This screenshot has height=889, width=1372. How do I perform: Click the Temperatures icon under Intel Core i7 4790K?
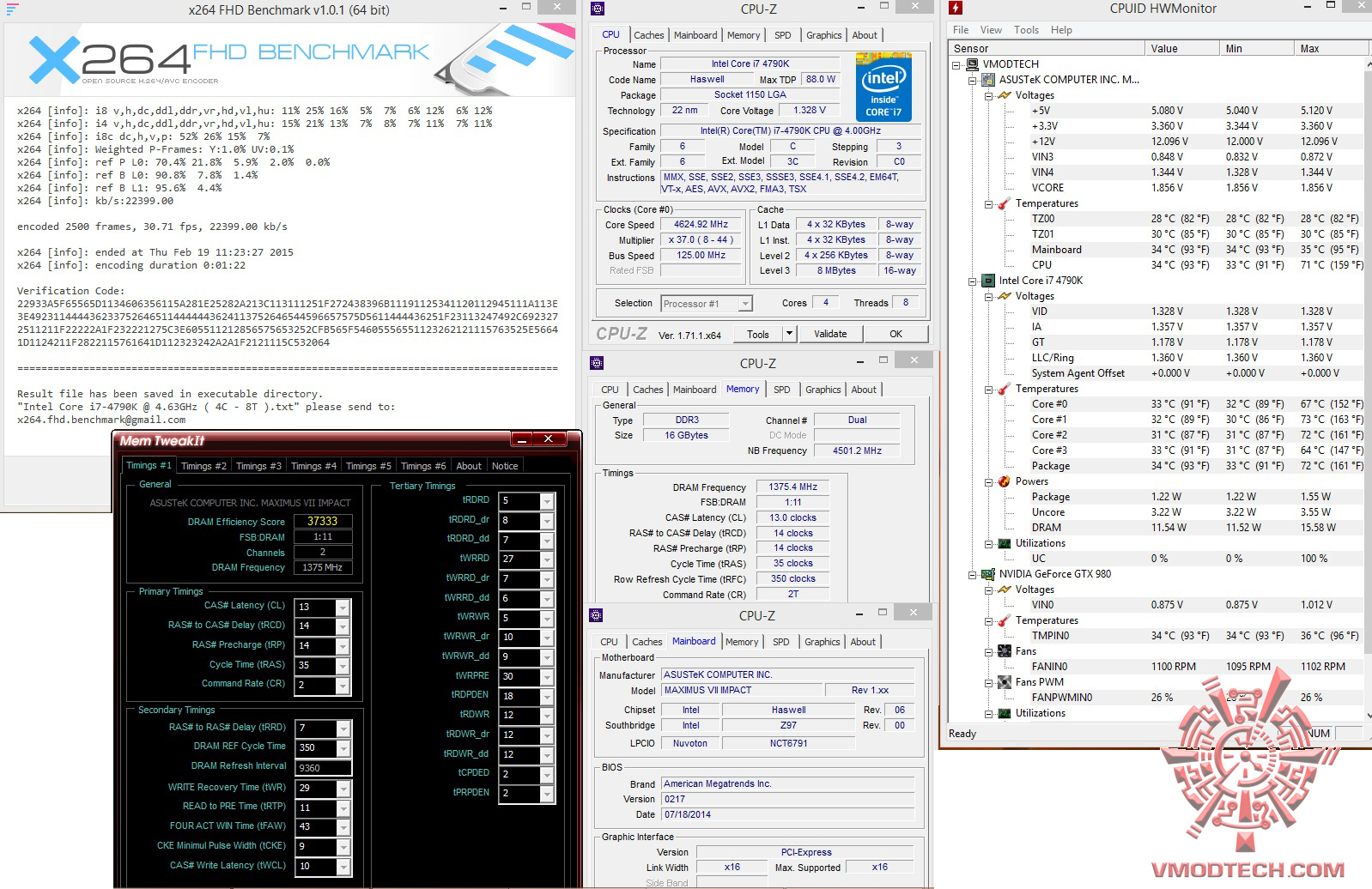[1005, 389]
